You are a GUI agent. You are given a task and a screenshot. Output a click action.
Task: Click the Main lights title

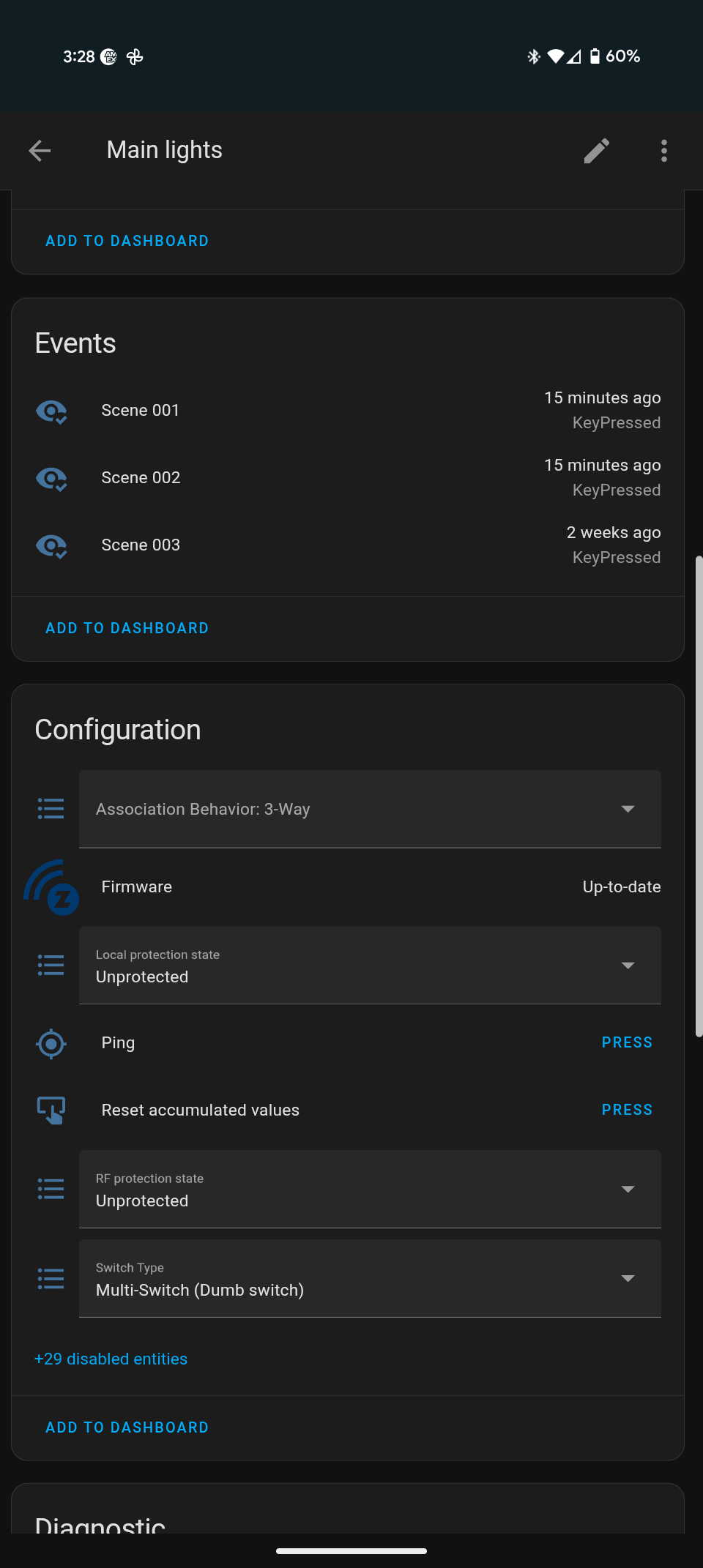click(x=165, y=150)
